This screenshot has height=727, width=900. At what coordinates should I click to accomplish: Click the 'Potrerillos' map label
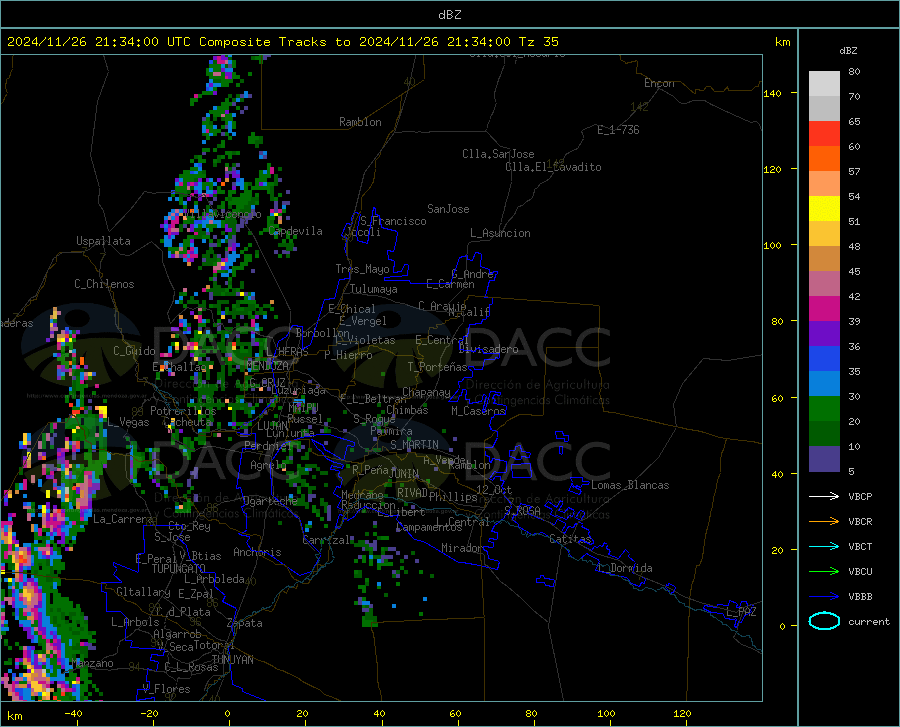tap(183, 411)
